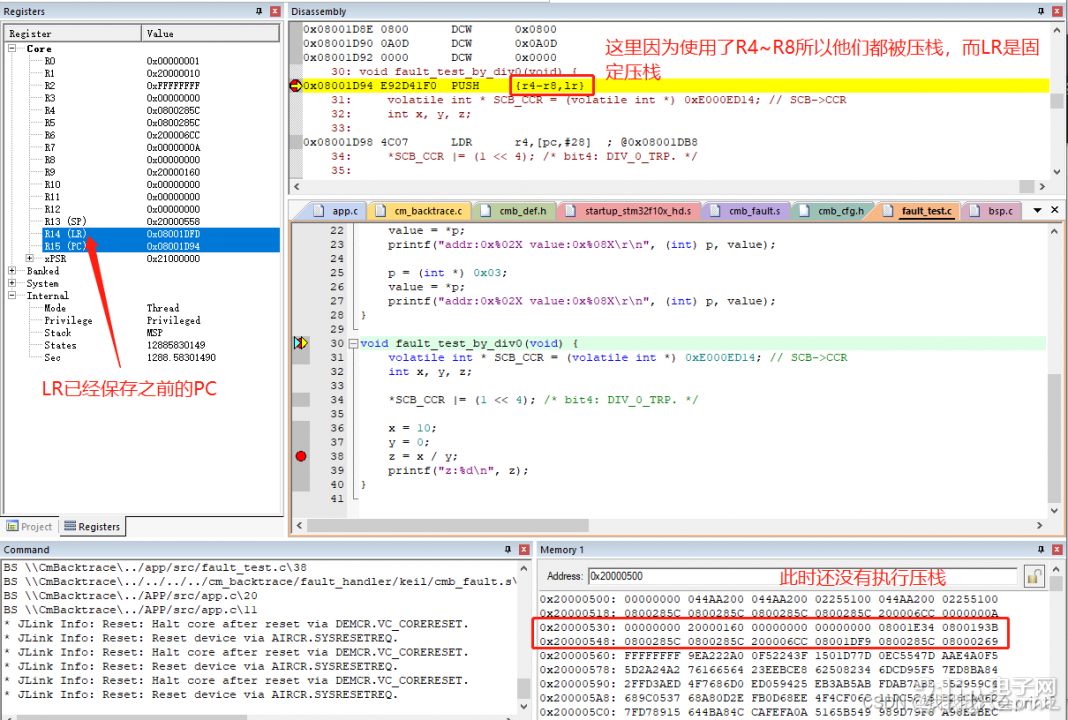This screenshot has width=1068, height=720.
Task: Collapse the fault_test_by_div0 function fold
Action: click(x=353, y=343)
